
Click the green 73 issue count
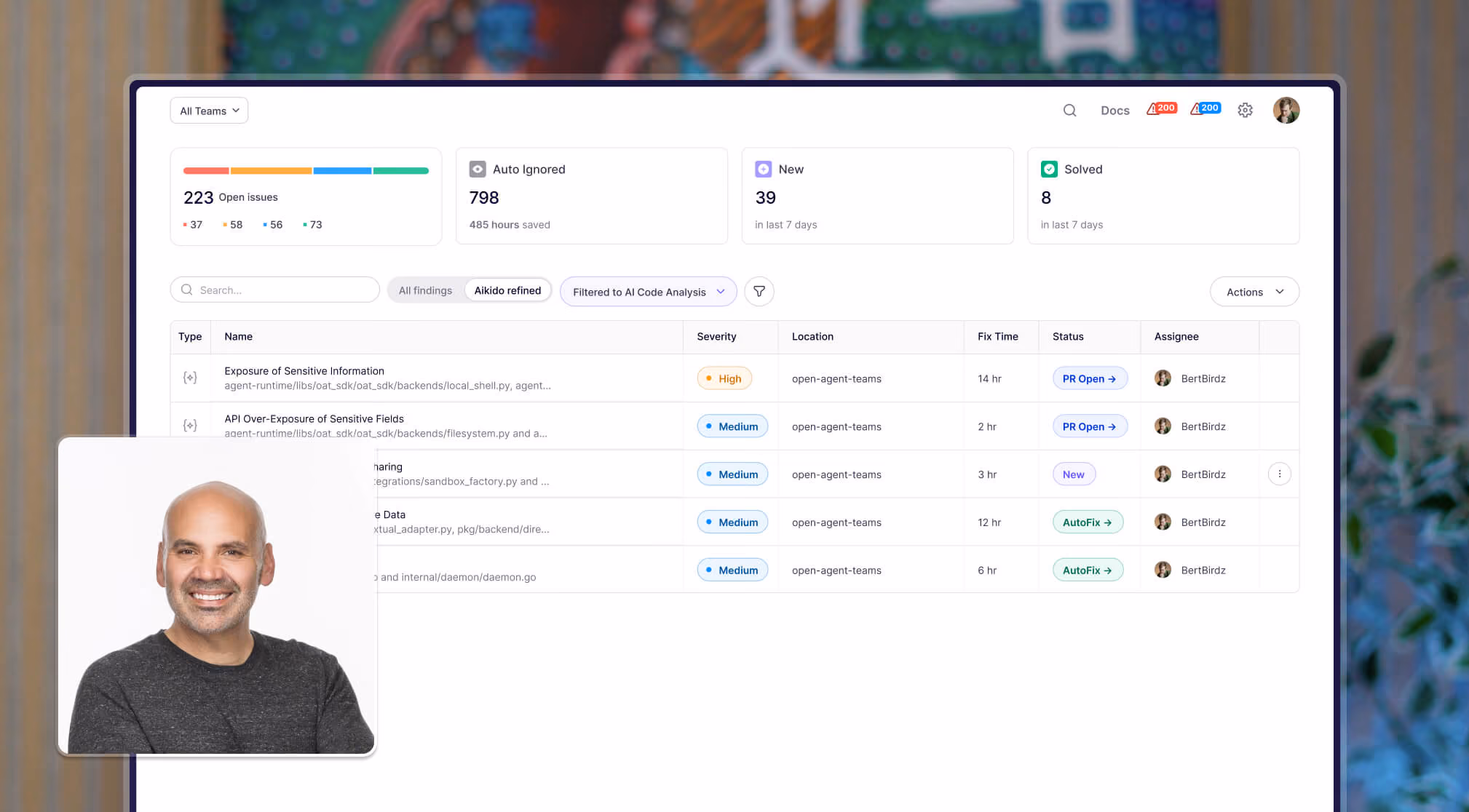pyautogui.click(x=312, y=225)
